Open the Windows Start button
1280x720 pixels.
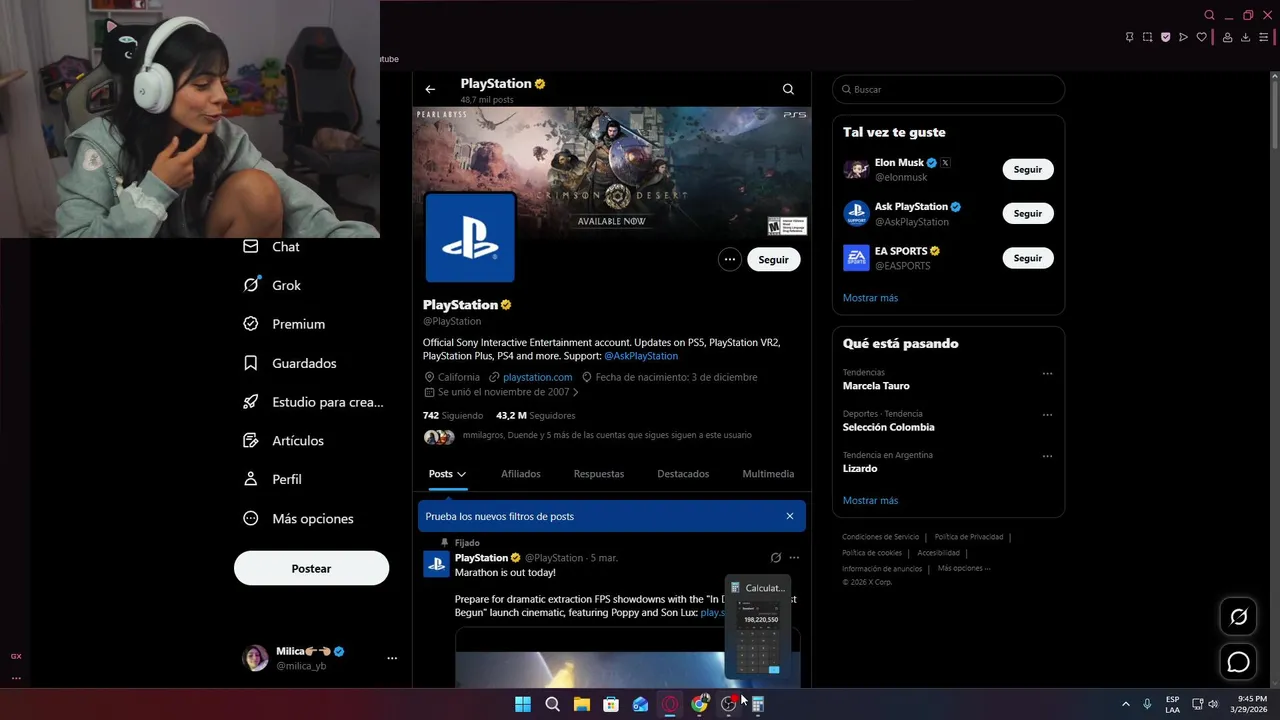coord(523,704)
